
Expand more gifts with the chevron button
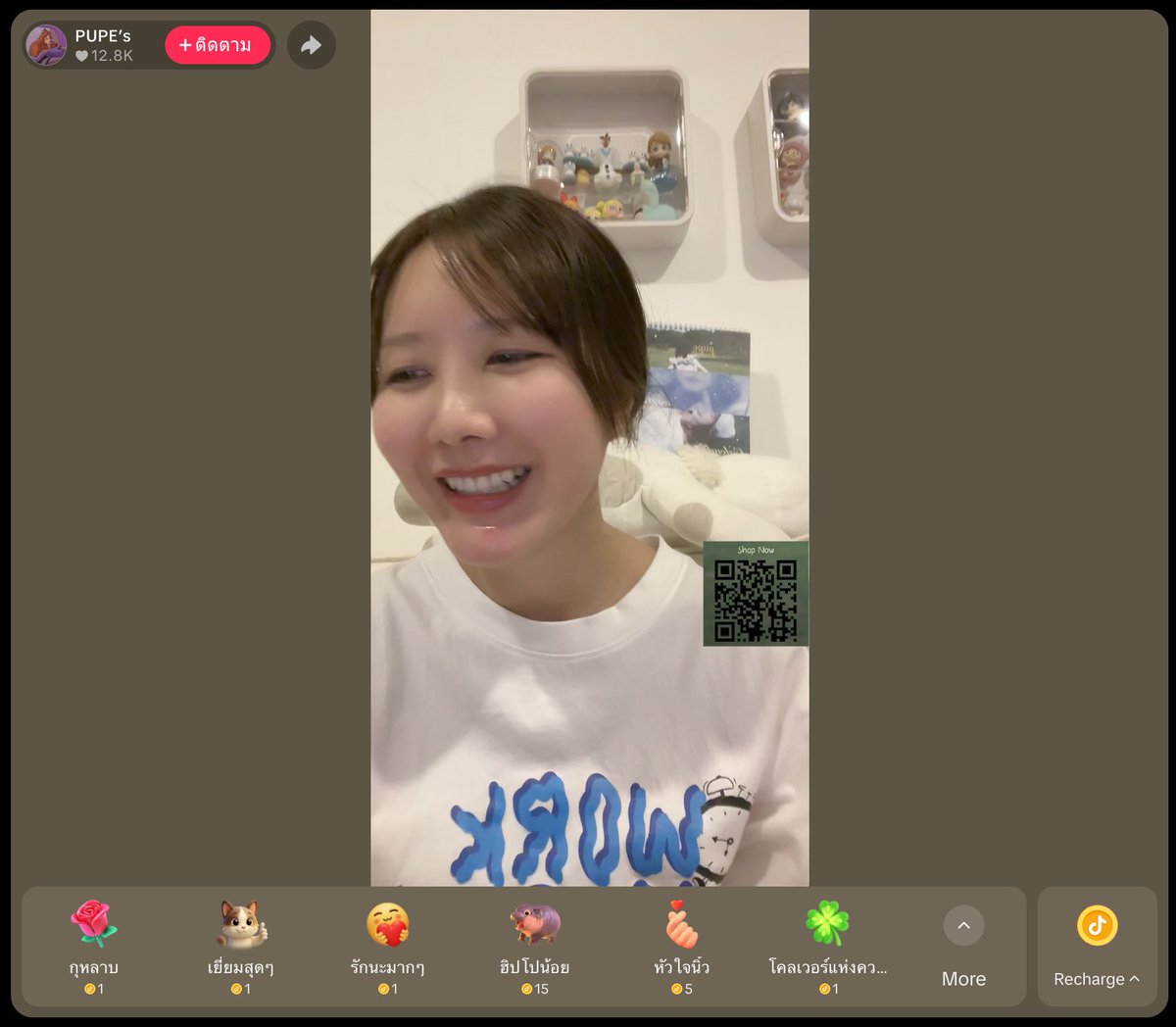coord(963,925)
